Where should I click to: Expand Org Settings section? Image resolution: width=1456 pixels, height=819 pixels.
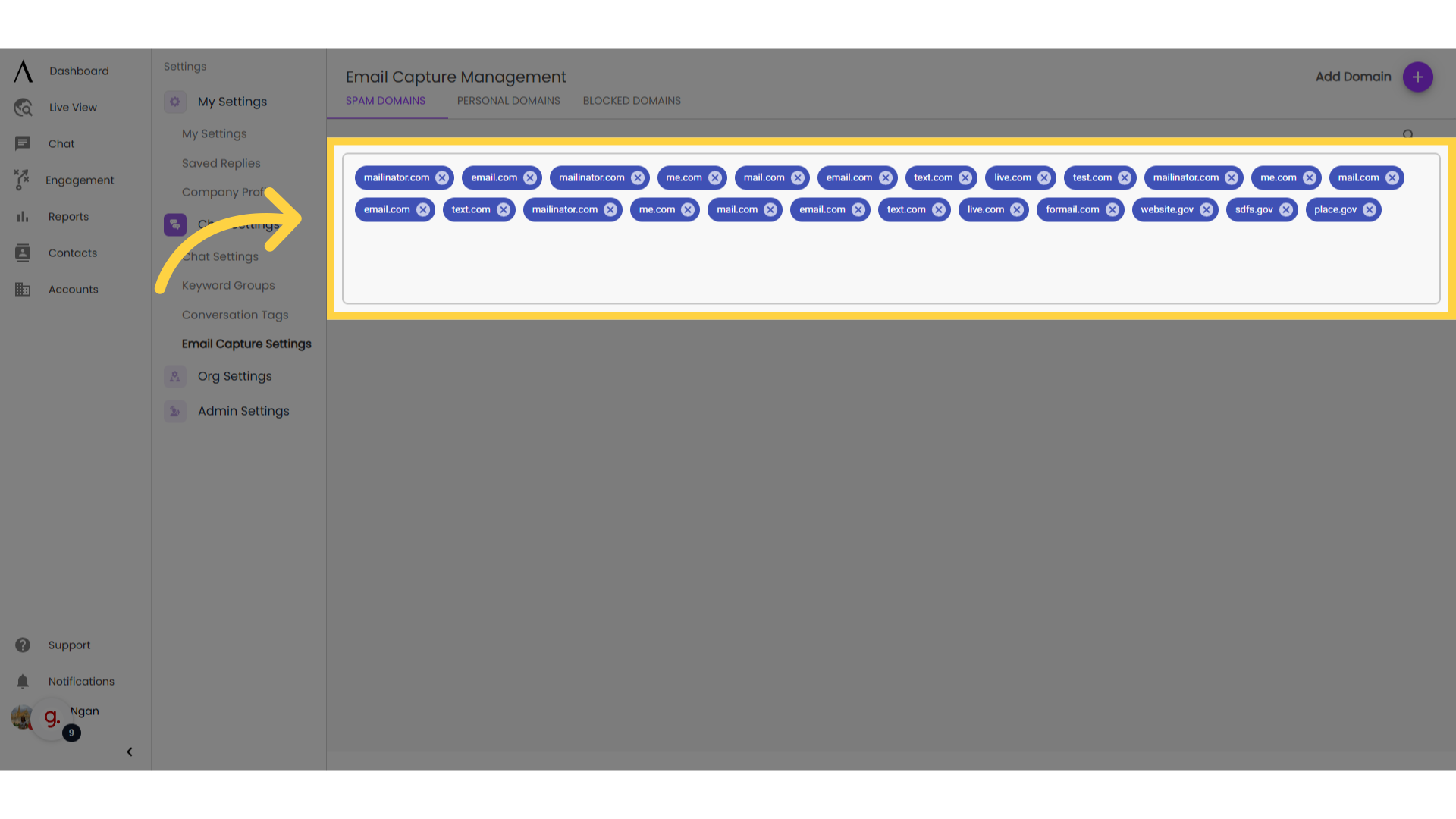pyautogui.click(x=234, y=376)
